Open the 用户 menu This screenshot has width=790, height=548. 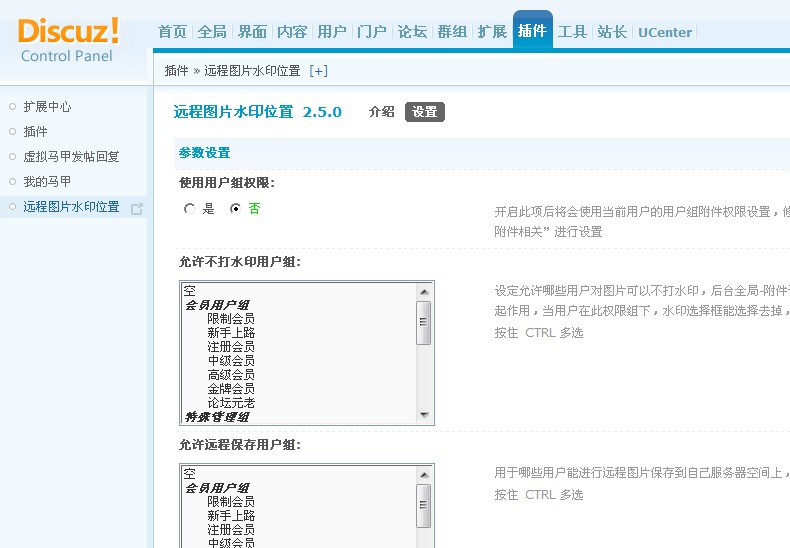(x=332, y=32)
